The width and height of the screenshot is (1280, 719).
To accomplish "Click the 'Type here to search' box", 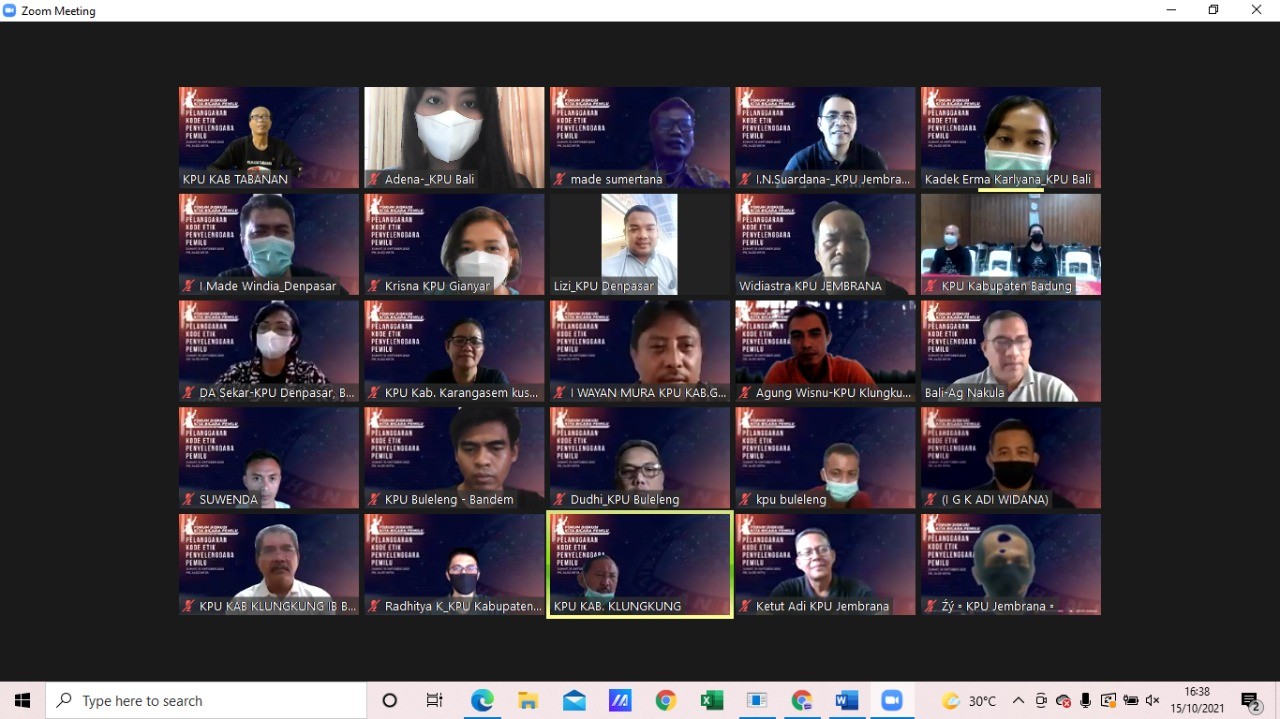I will [x=207, y=701].
